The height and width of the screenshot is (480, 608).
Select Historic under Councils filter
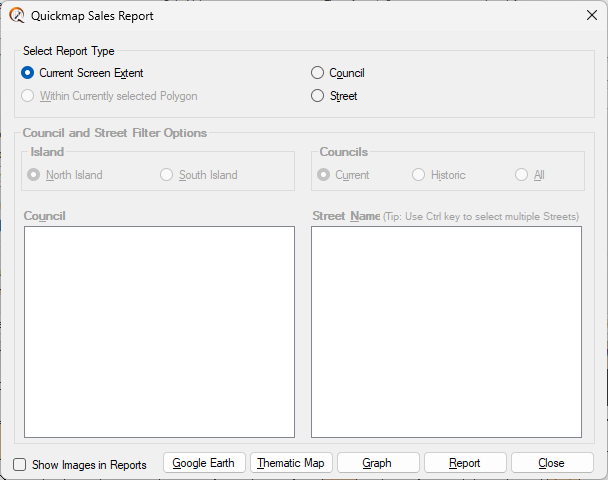[x=419, y=175]
